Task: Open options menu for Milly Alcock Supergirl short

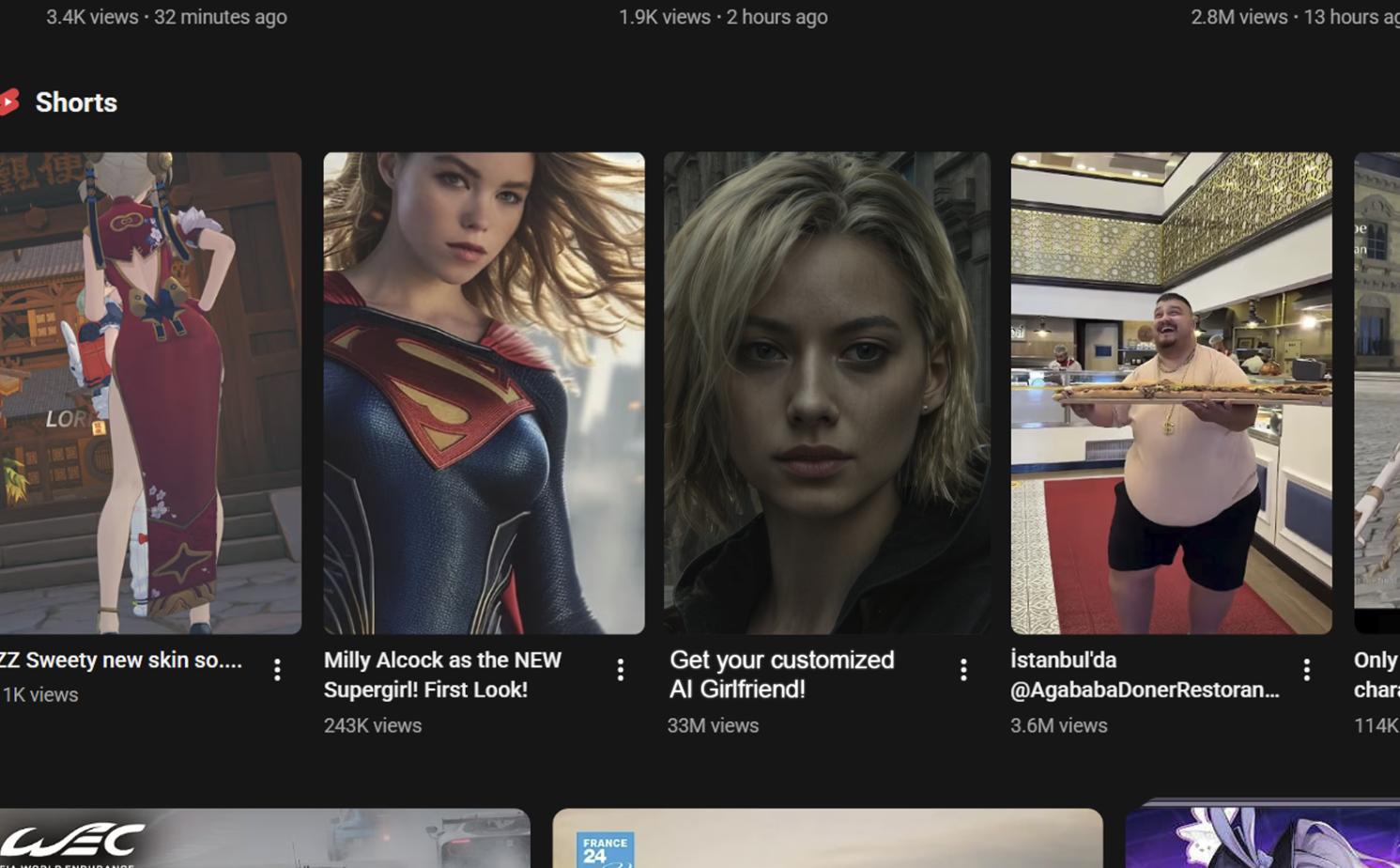Action: (620, 670)
